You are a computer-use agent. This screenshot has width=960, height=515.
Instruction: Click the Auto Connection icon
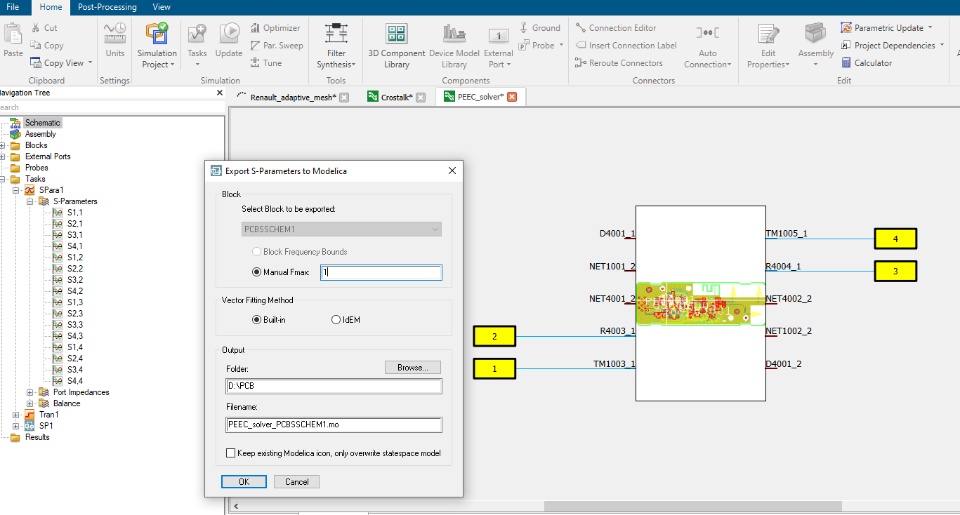708,34
